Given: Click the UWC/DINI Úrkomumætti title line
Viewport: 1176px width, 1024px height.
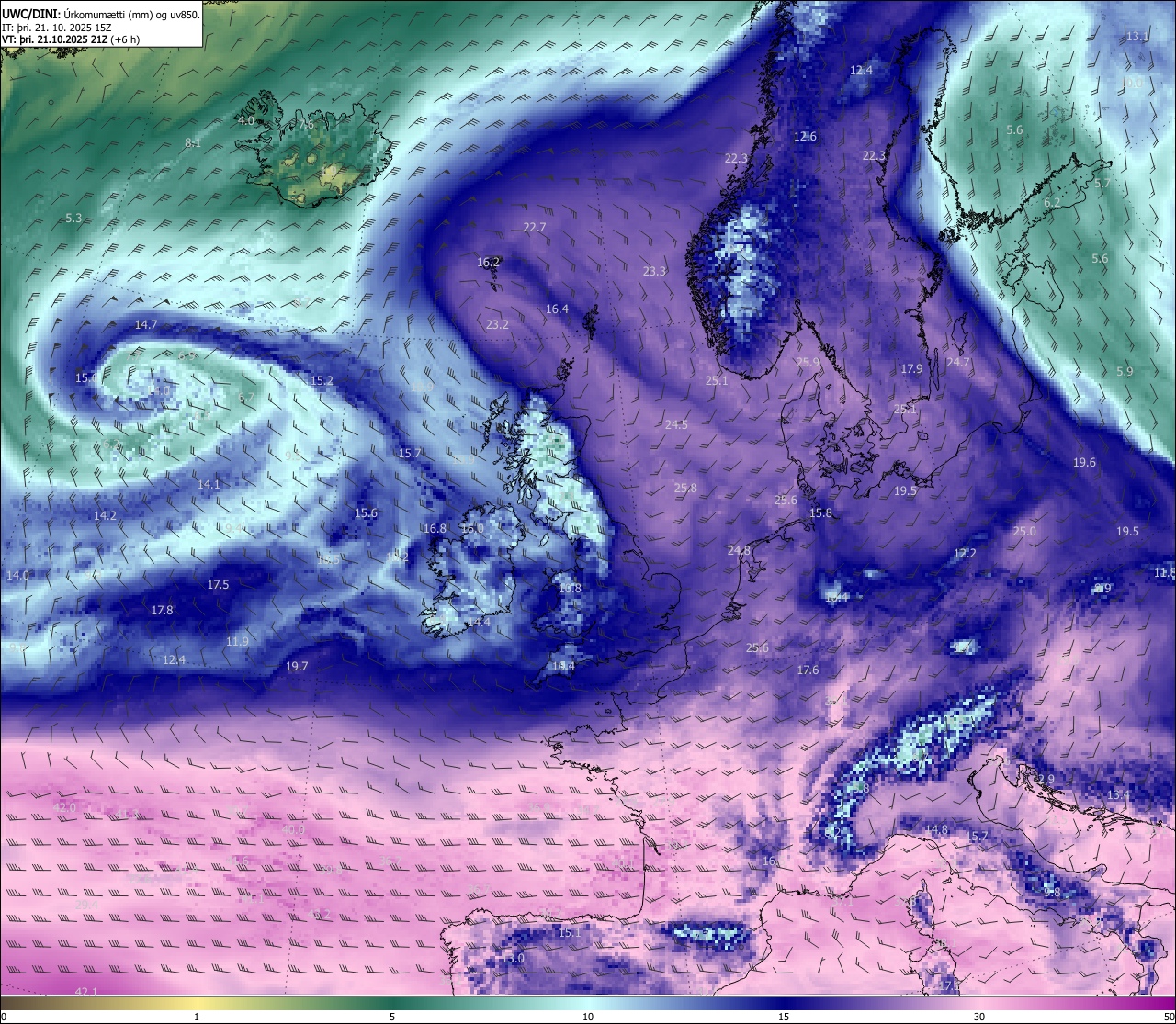Looking at the screenshot, I should click(101, 15).
